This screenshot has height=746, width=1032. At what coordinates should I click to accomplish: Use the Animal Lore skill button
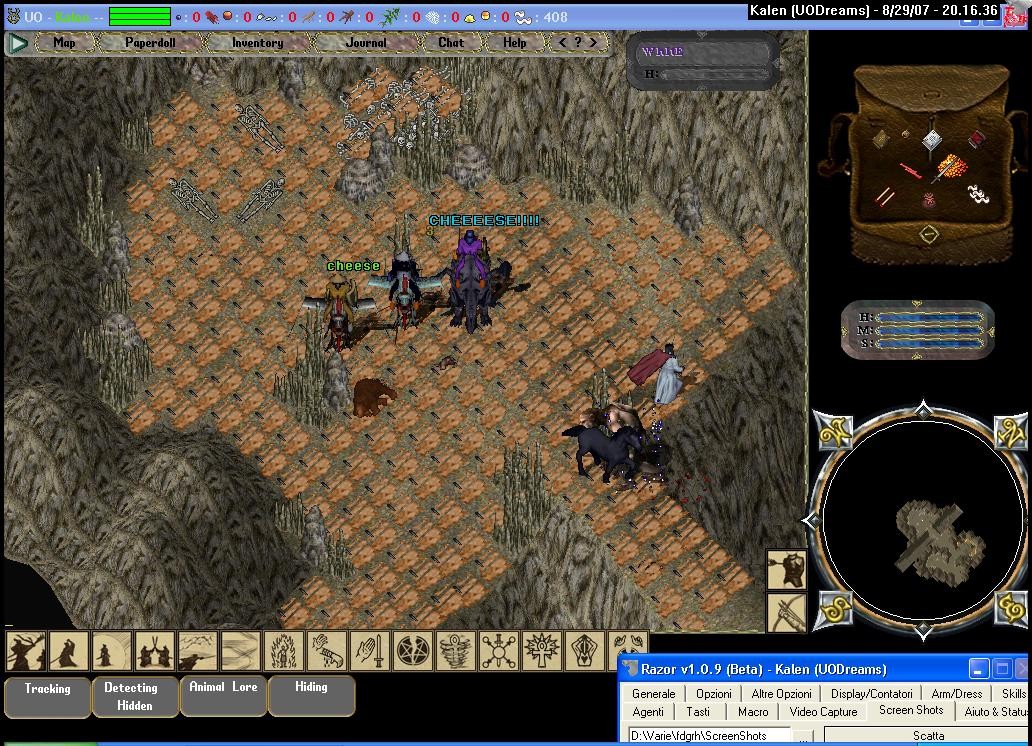(223, 695)
